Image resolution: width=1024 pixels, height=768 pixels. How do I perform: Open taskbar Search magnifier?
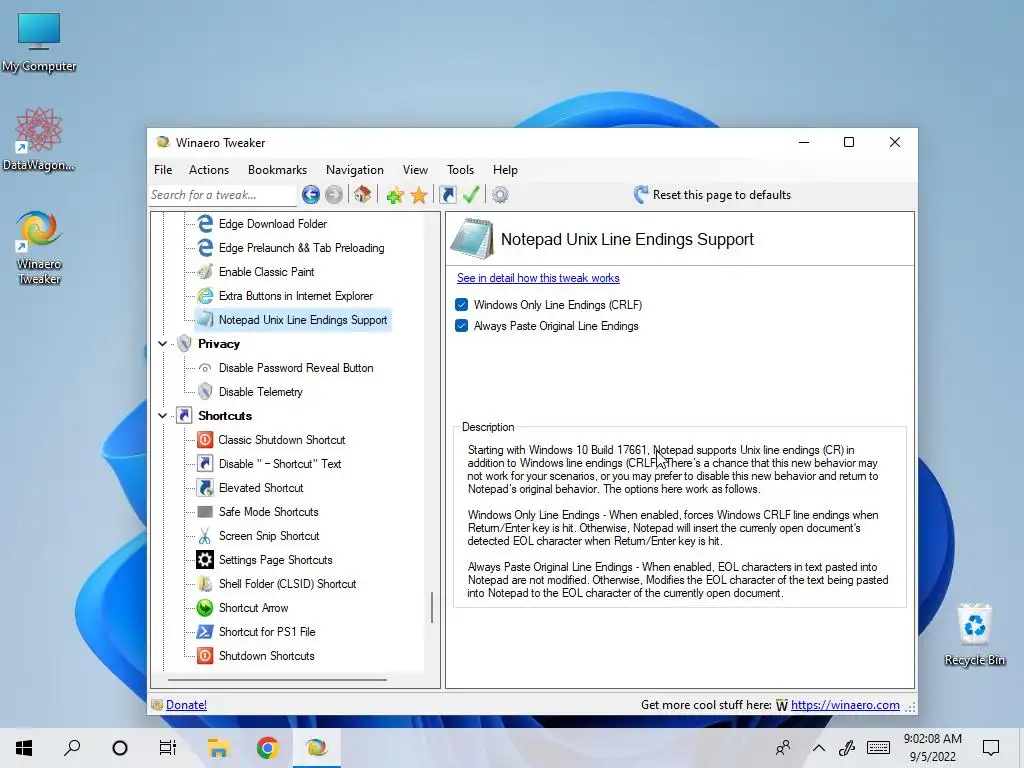72,748
